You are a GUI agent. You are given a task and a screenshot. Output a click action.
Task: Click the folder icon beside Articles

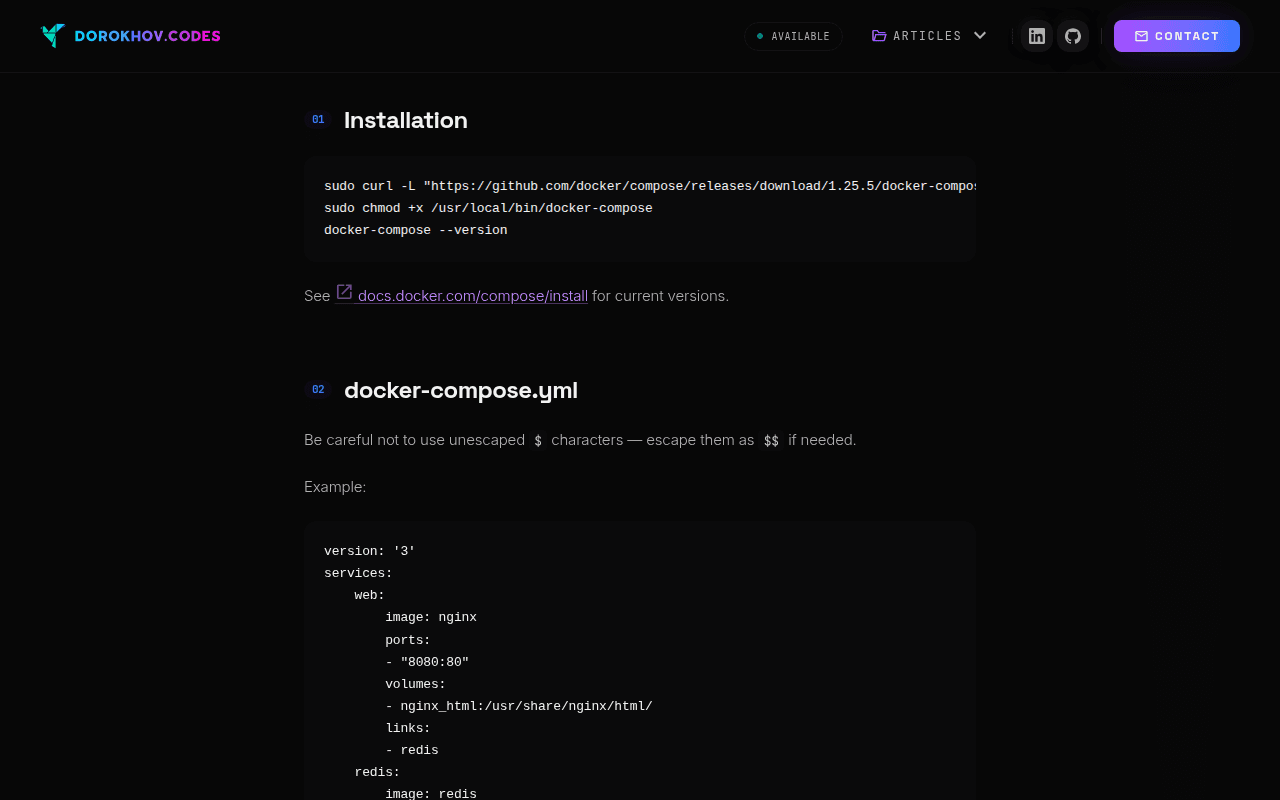(879, 36)
